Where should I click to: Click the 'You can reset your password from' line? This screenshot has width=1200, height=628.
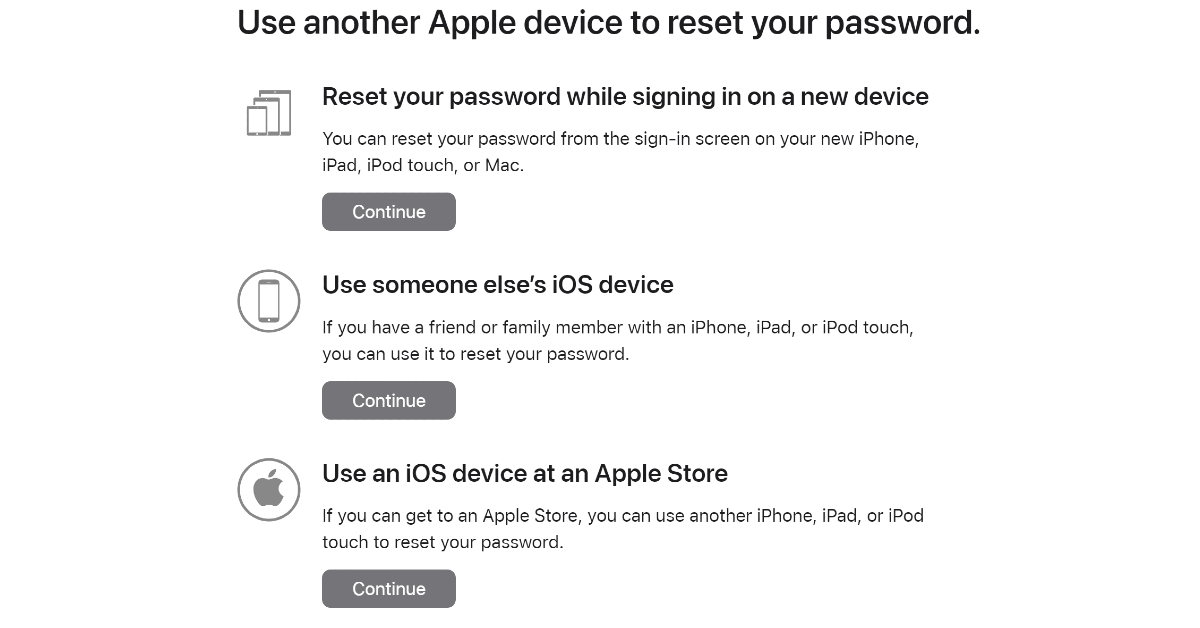(x=620, y=139)
